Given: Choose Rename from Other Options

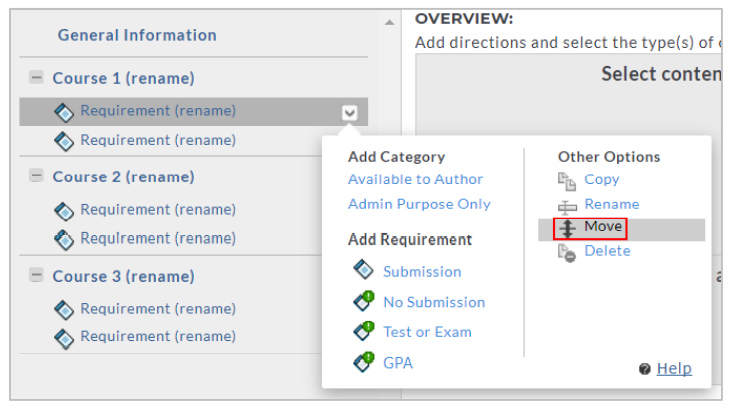Looking at the screenshot, I should (612, 204).
